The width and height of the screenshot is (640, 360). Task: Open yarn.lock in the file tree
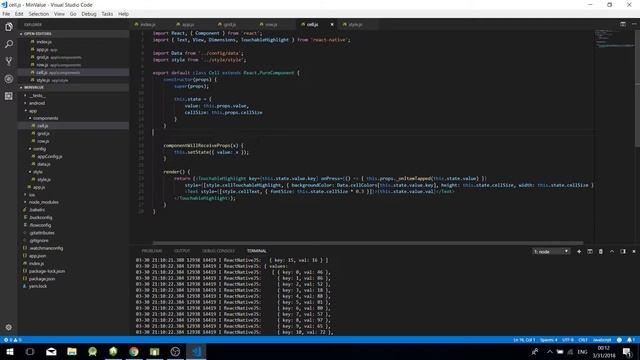[x=38, y=286]
